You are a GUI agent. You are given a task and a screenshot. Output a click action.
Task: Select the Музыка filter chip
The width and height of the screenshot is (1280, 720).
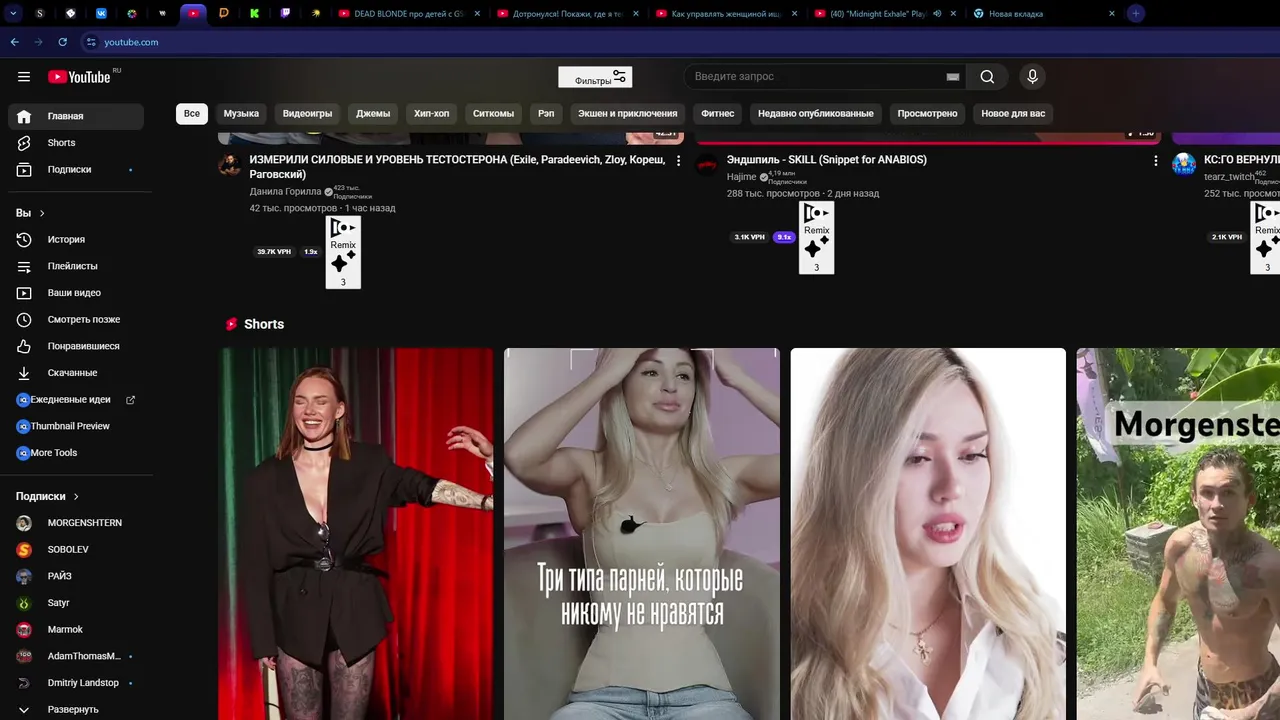click(241, 113)
